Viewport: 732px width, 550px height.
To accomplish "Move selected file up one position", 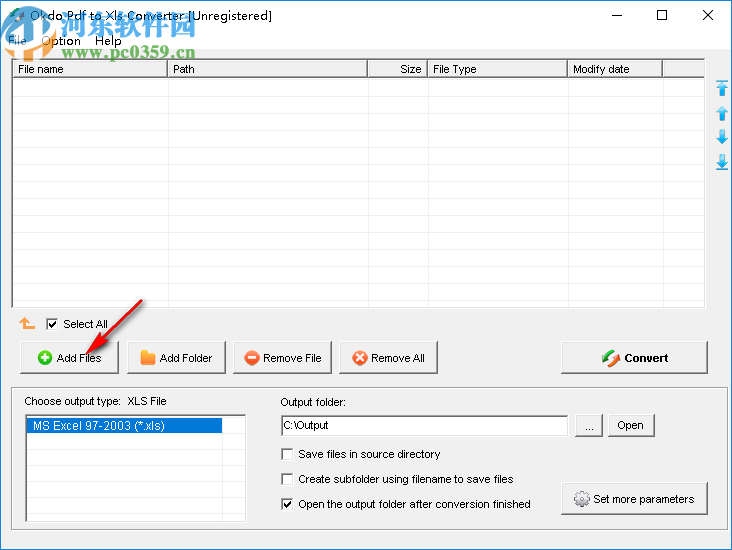I will 722,113.
